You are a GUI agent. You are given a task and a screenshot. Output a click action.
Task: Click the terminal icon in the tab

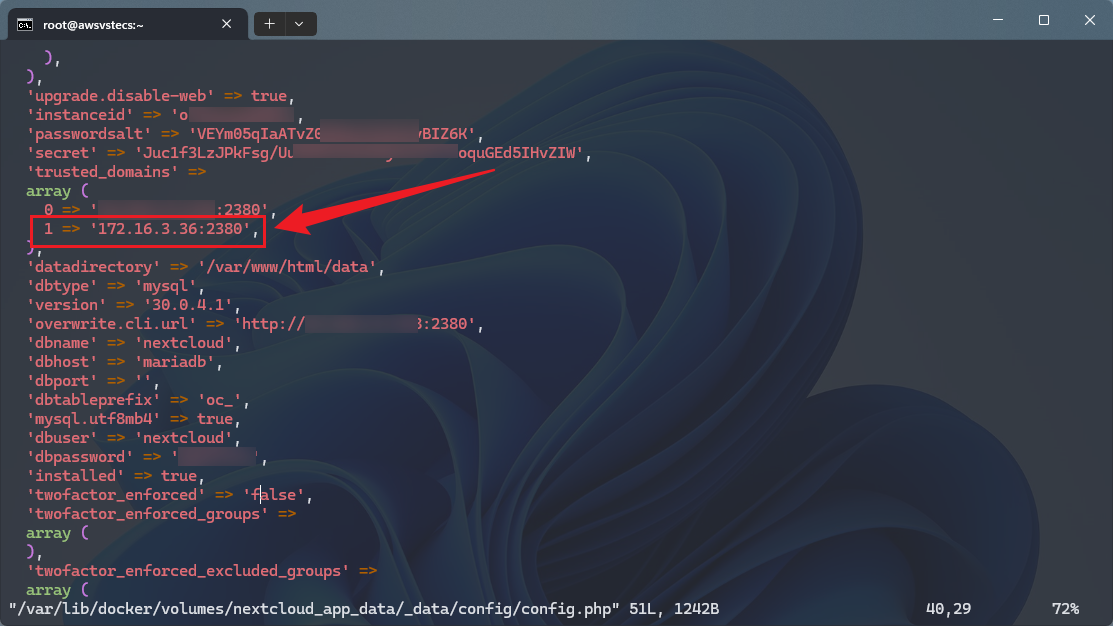point(25,25)
